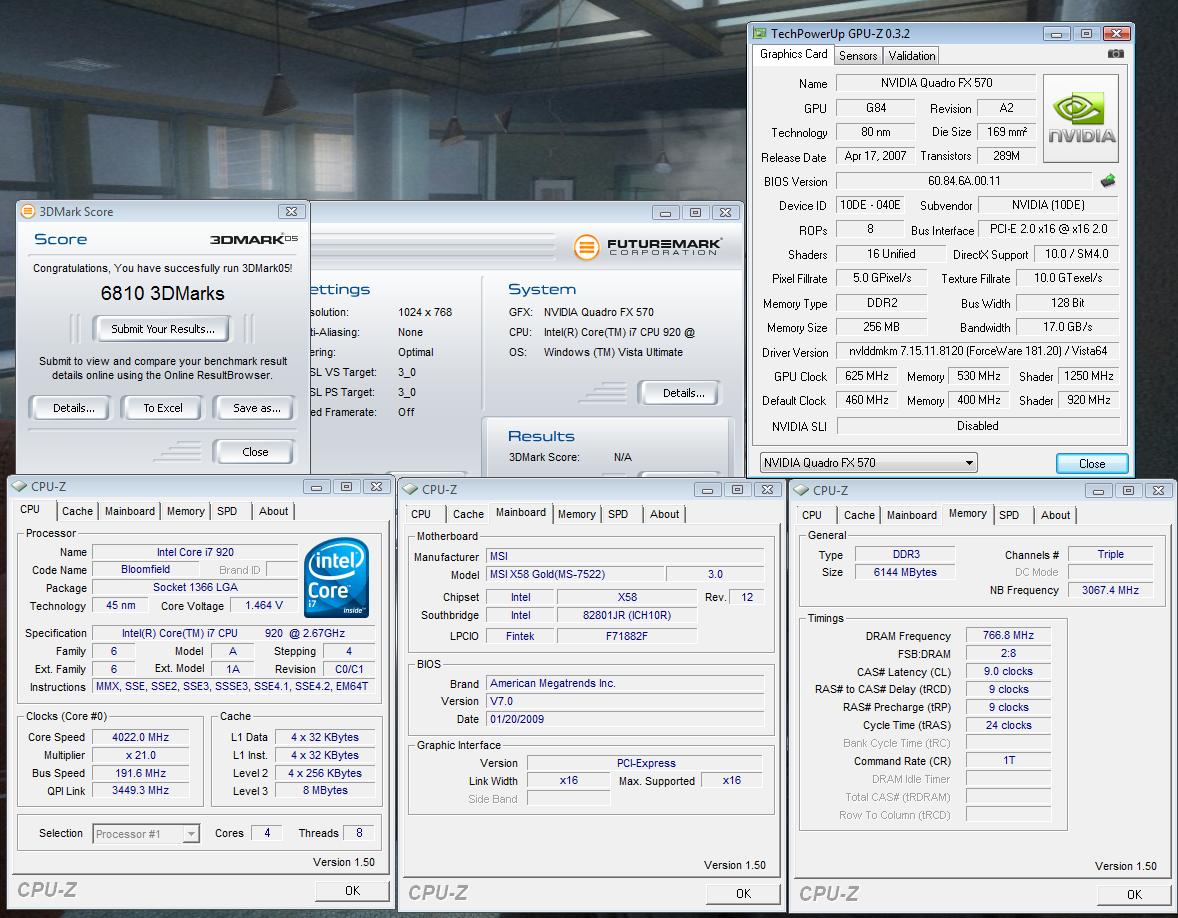The width and height of the screenshot is (1178, 918).
Task: Click the CPU-Z title icon in the Memory window
Action: point(802,490)
